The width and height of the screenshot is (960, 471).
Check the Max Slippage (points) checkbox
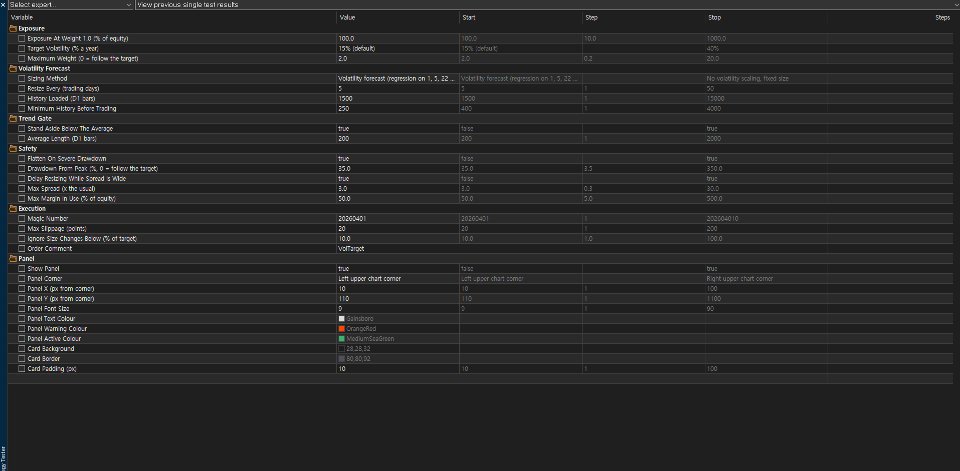(21, 228)
